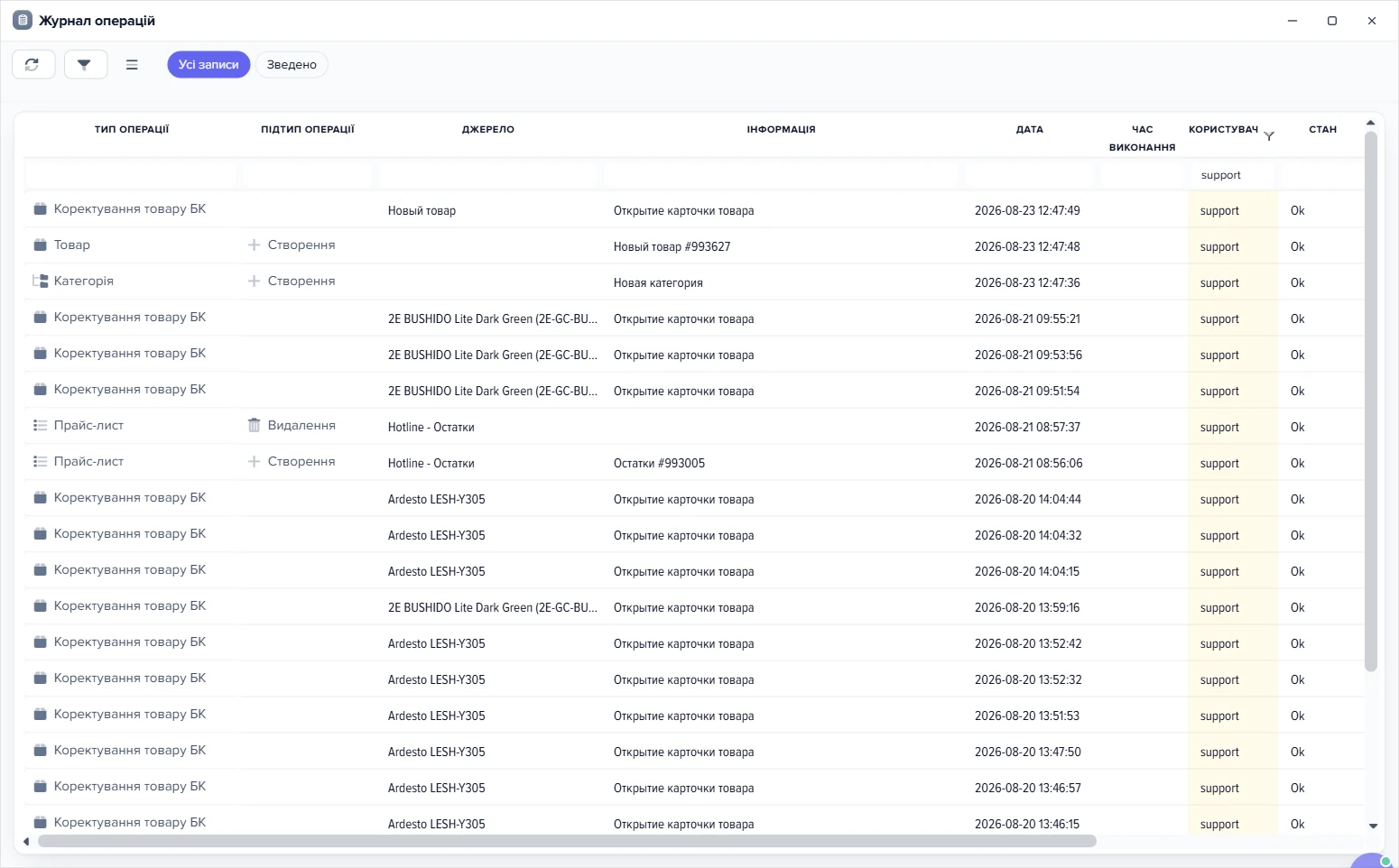Click the Товар row box icon
The height and width of the screenshot is (868, 1399).
pos(41,245)
